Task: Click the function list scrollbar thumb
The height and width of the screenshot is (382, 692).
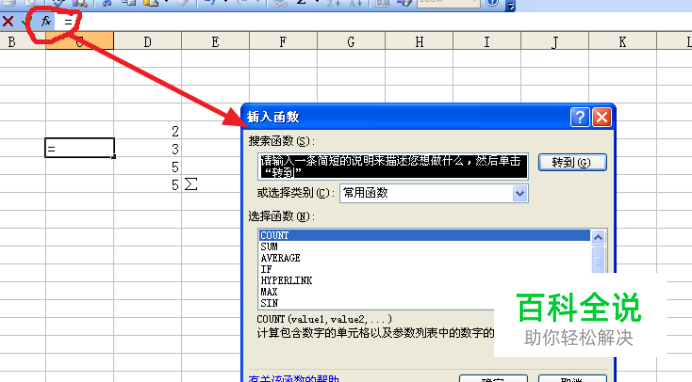Action: (598, 260)
